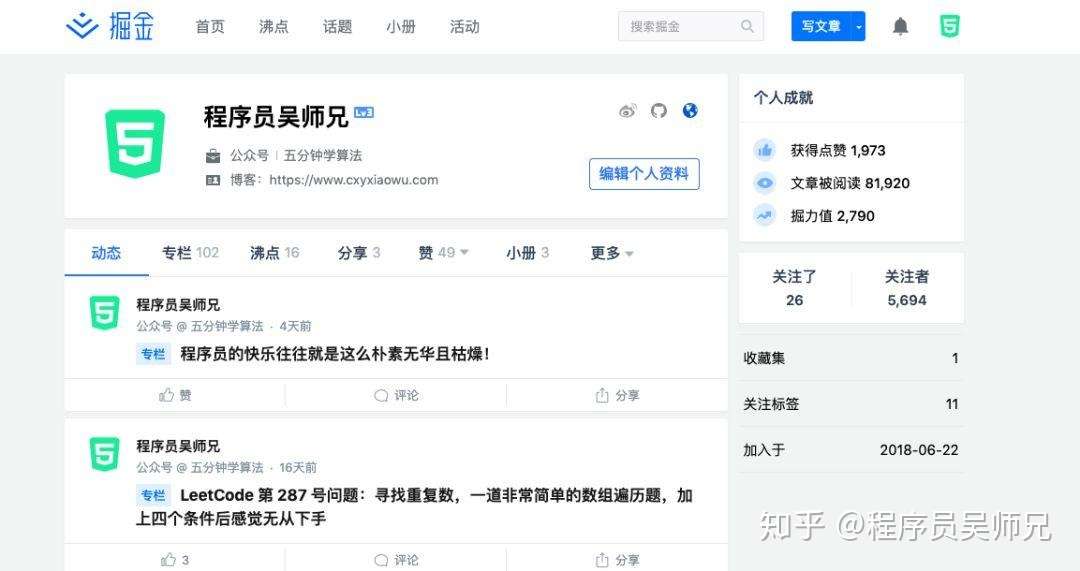This screenshot has height=571, width=1080.
Task: View the 关注者 5,694 list
Action: pyautogui.click(x=906, y=288)
